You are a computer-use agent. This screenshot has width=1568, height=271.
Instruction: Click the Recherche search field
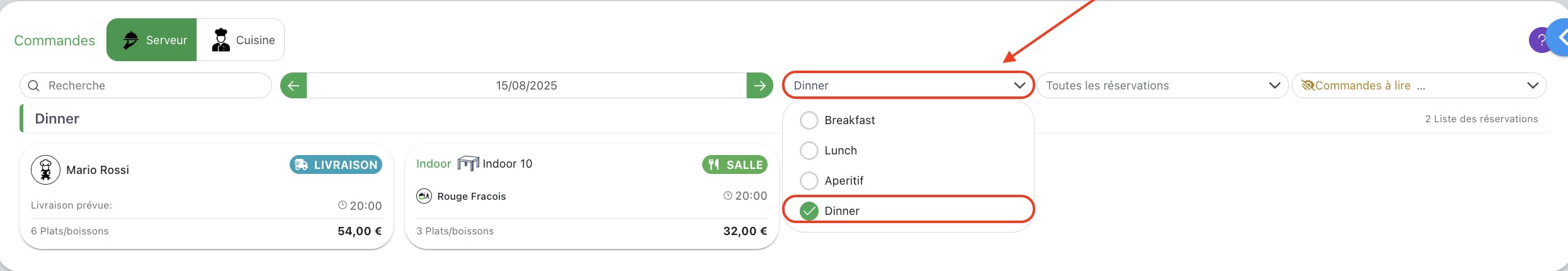[x=146, y=86]
